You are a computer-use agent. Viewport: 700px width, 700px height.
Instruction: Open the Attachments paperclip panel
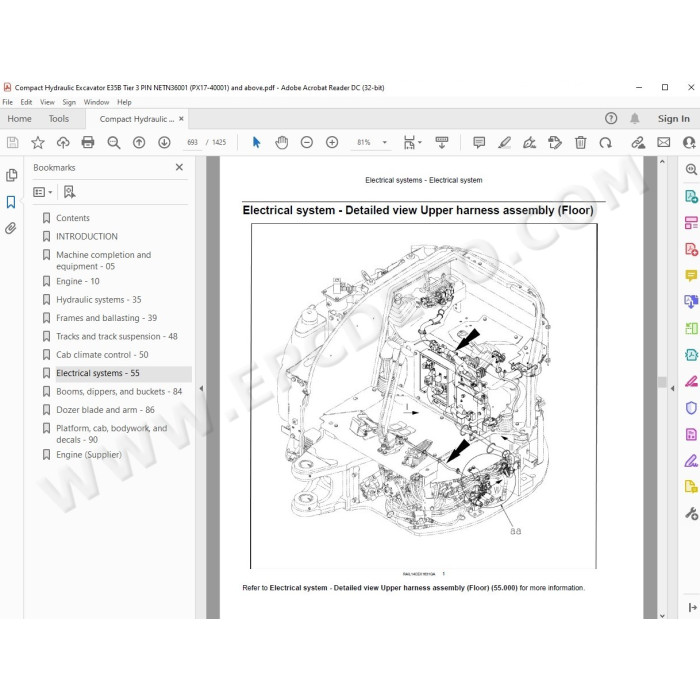pyautogui.click(x=11, y=228)
